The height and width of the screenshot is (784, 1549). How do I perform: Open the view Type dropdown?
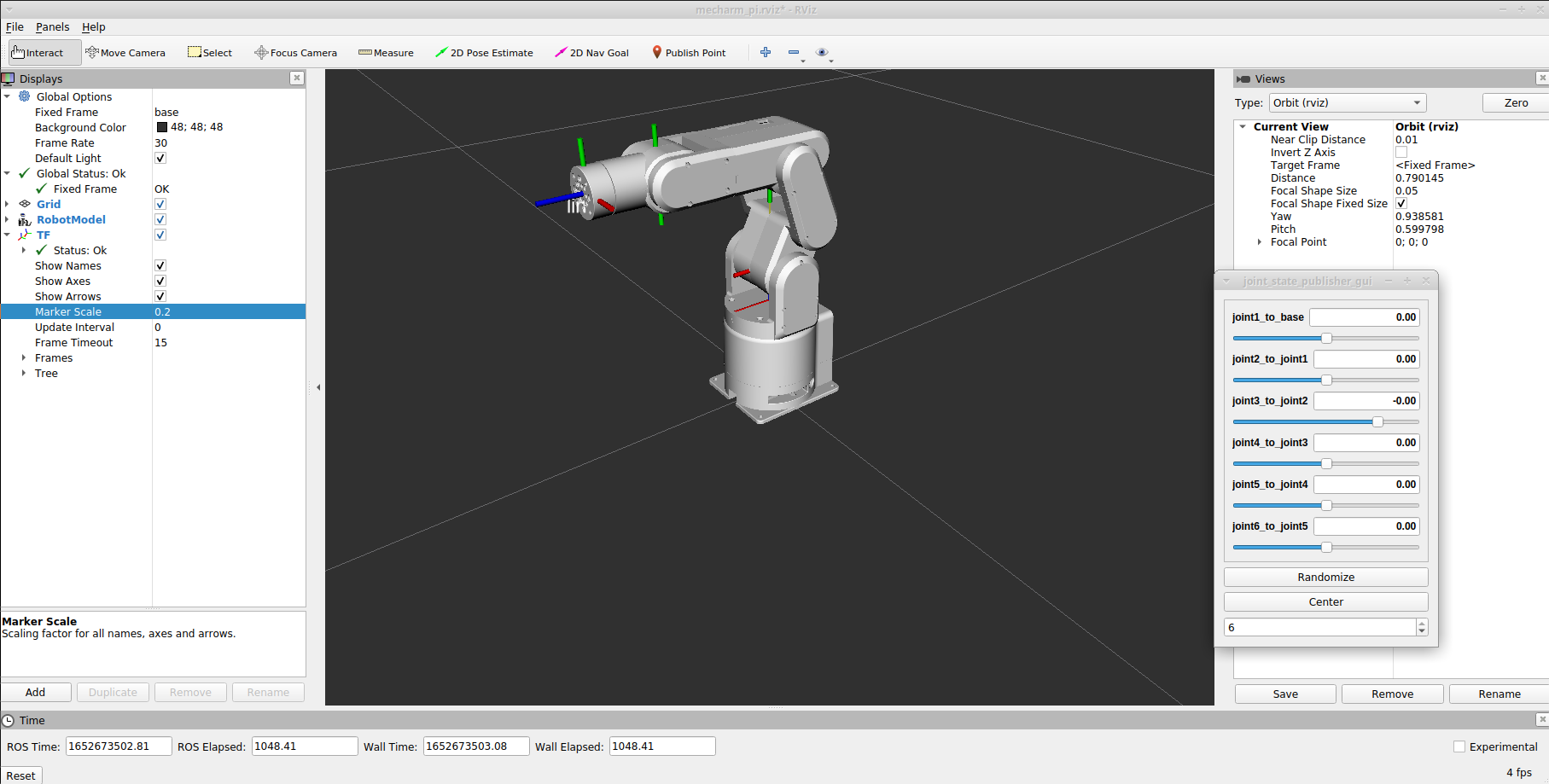[1348, 103]
